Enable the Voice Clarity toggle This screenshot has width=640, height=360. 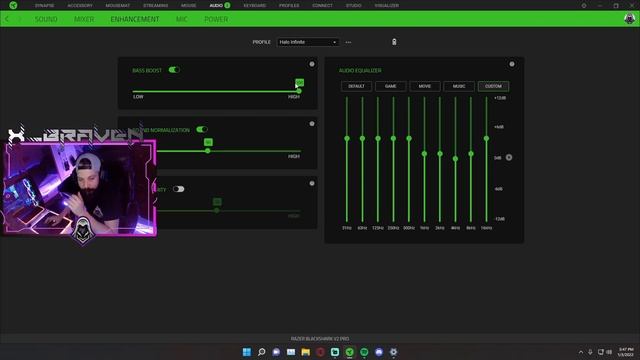[x=178, y=189]
